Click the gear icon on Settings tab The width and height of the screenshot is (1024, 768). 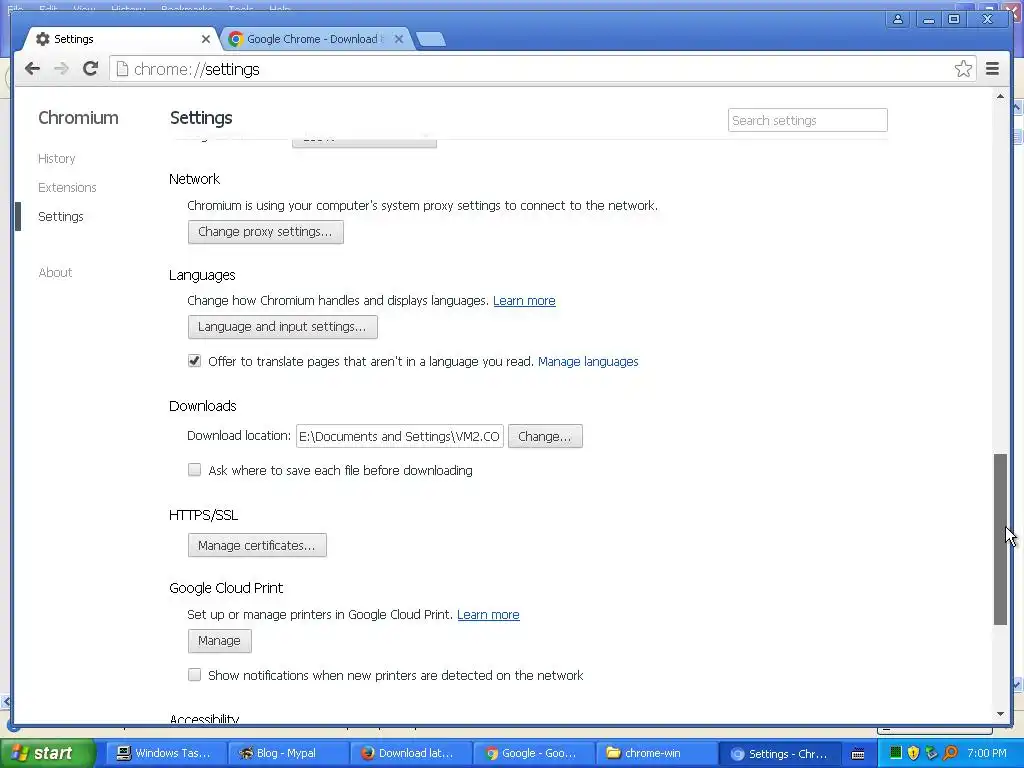coord(42,39)
